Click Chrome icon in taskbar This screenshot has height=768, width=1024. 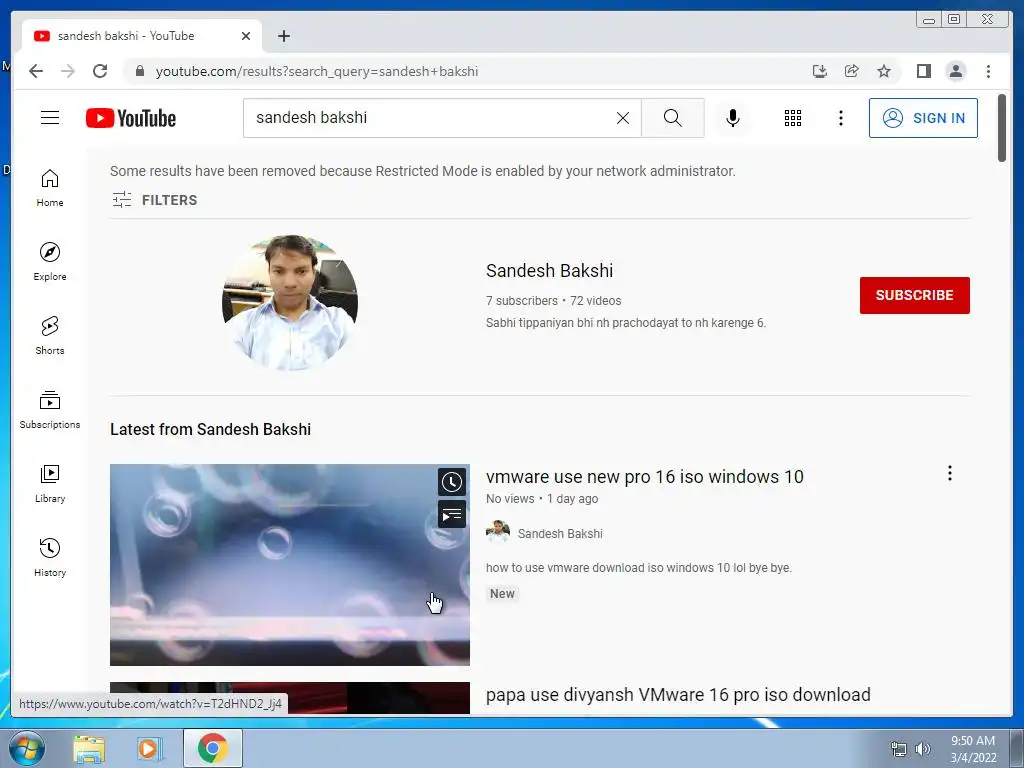212,748
